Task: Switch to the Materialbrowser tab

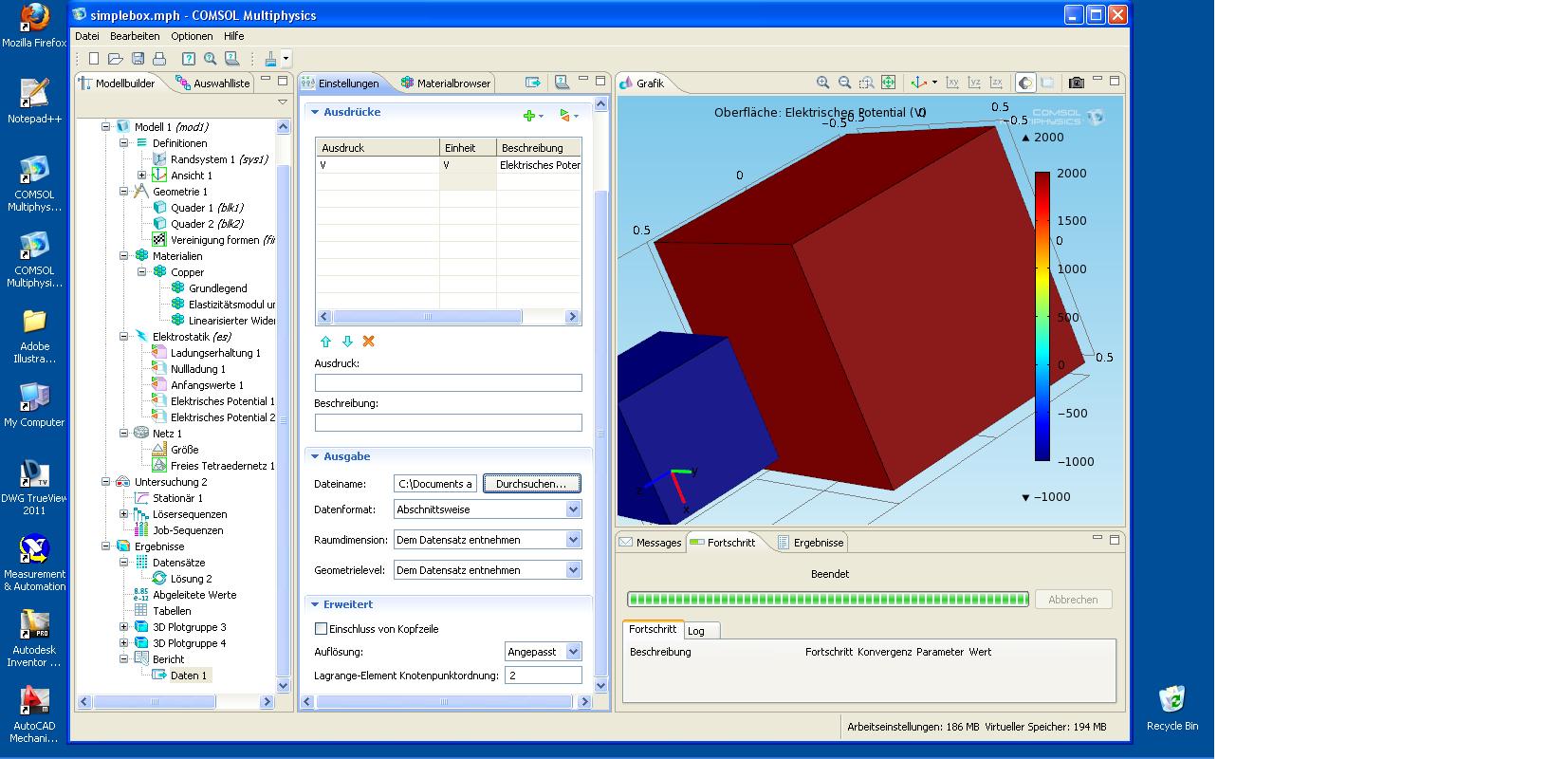Action: pos(446,83)
